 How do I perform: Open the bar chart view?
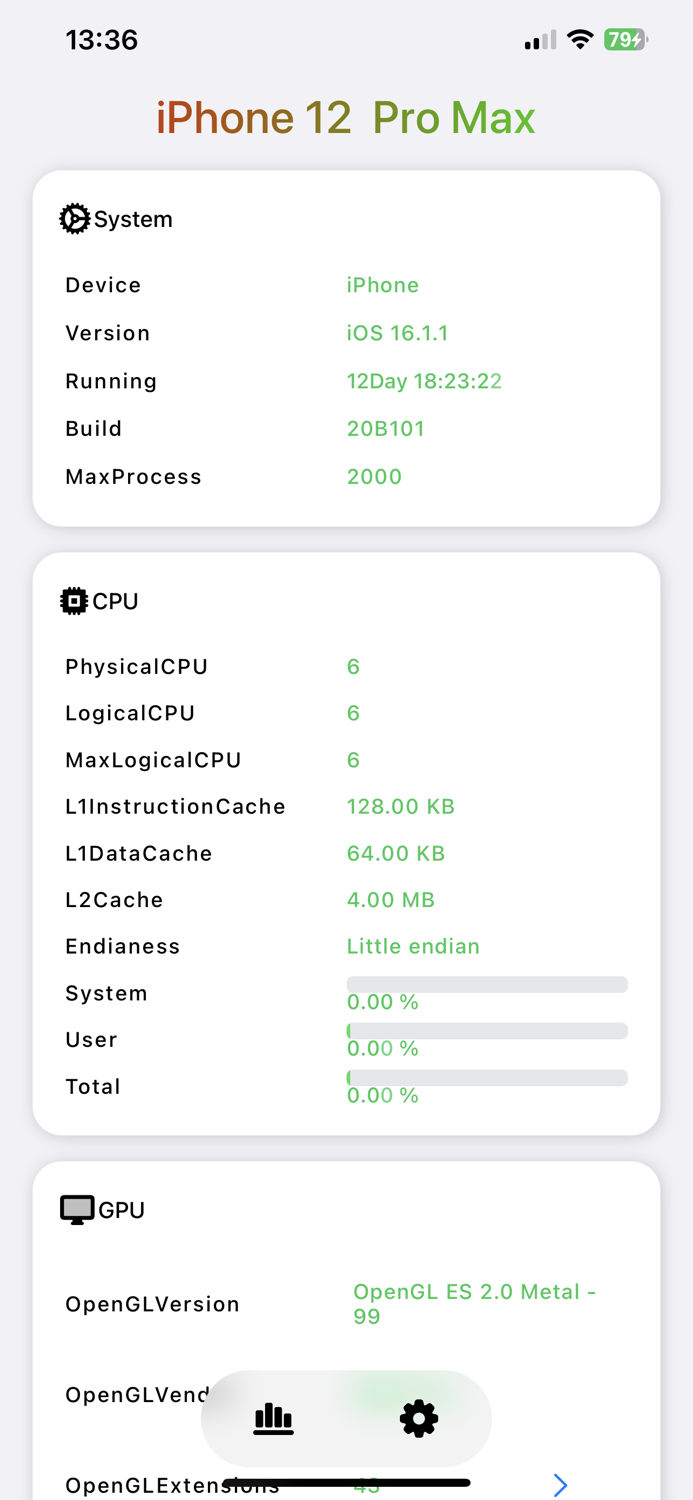click(x=273, y=1418)
